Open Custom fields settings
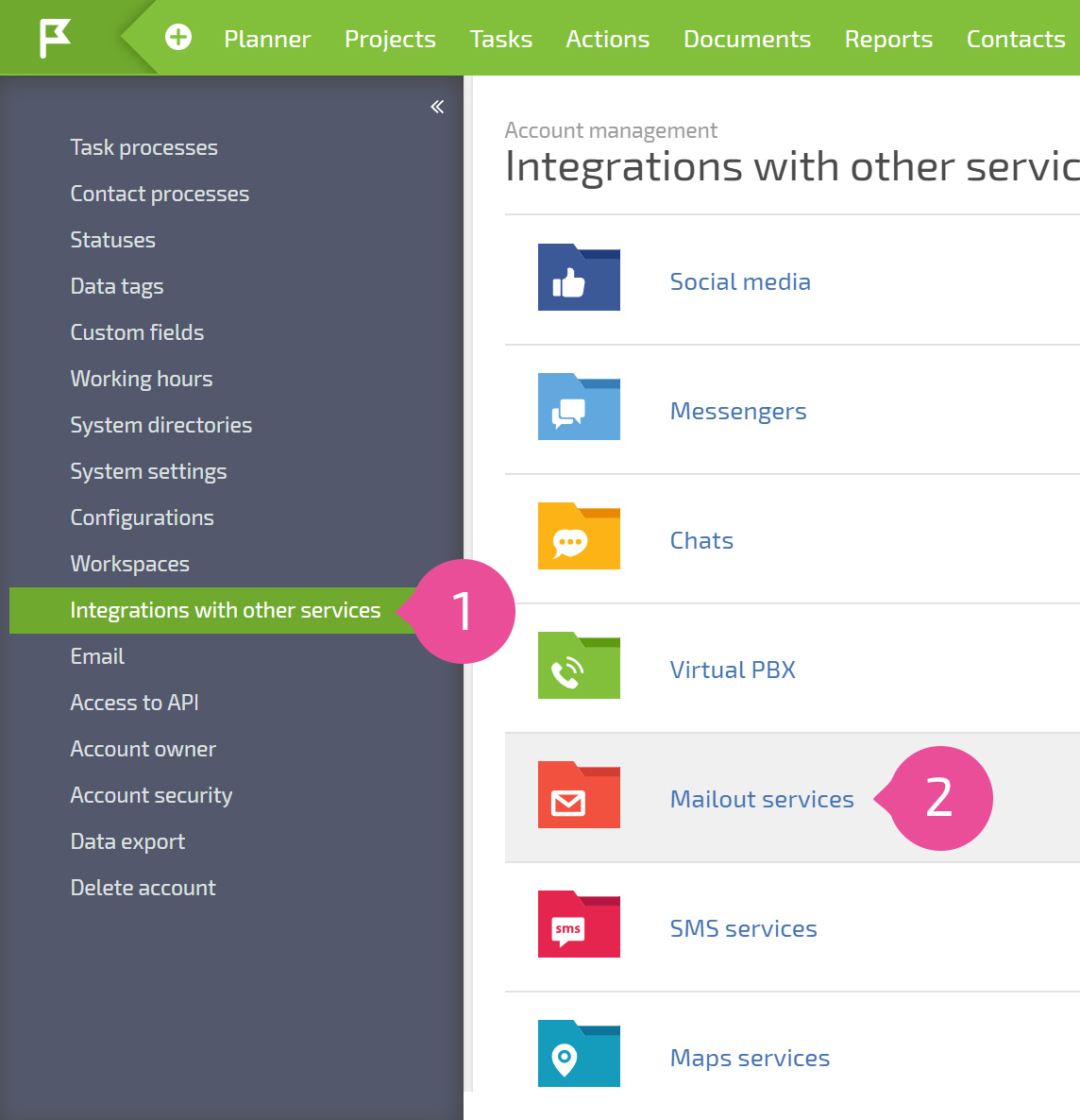 (137, 332)
